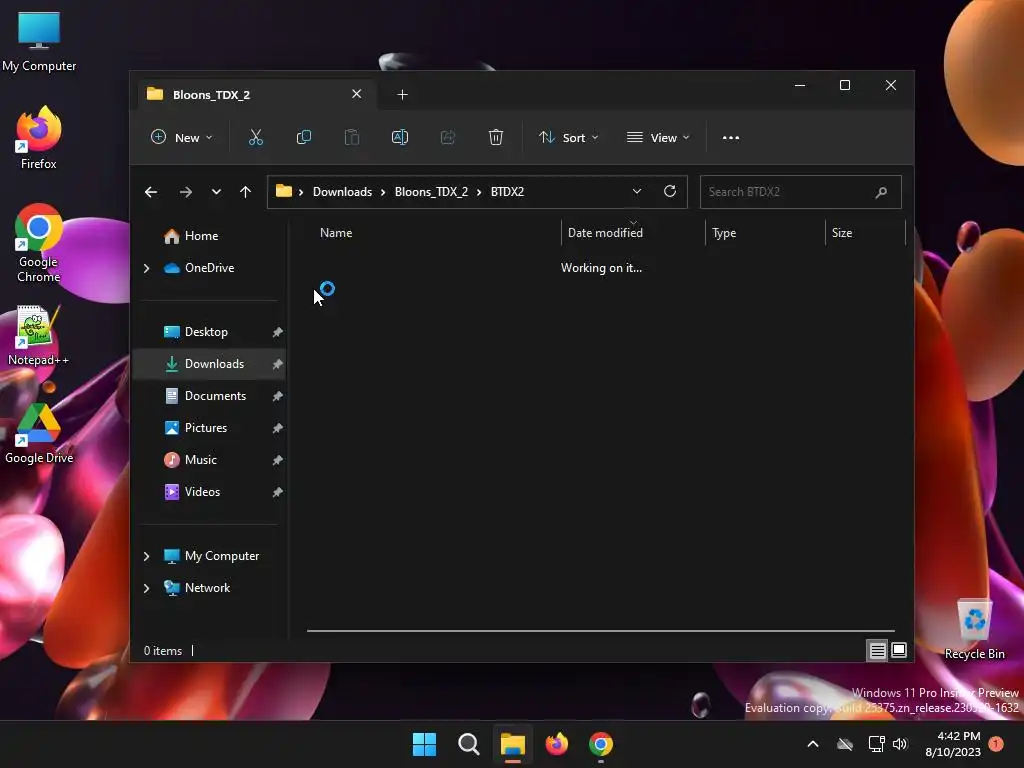Sort by Type column header

point(765,233)
